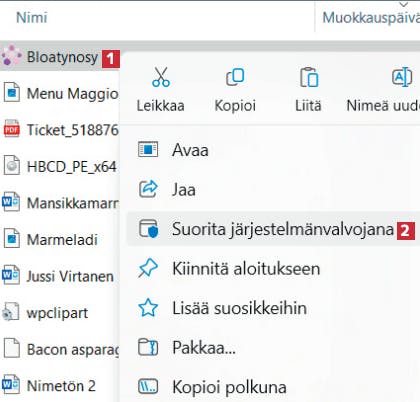Sort by the Muokkauspäivä column header
The width and height of the screenshot is (420, 402).
(371, 17)
